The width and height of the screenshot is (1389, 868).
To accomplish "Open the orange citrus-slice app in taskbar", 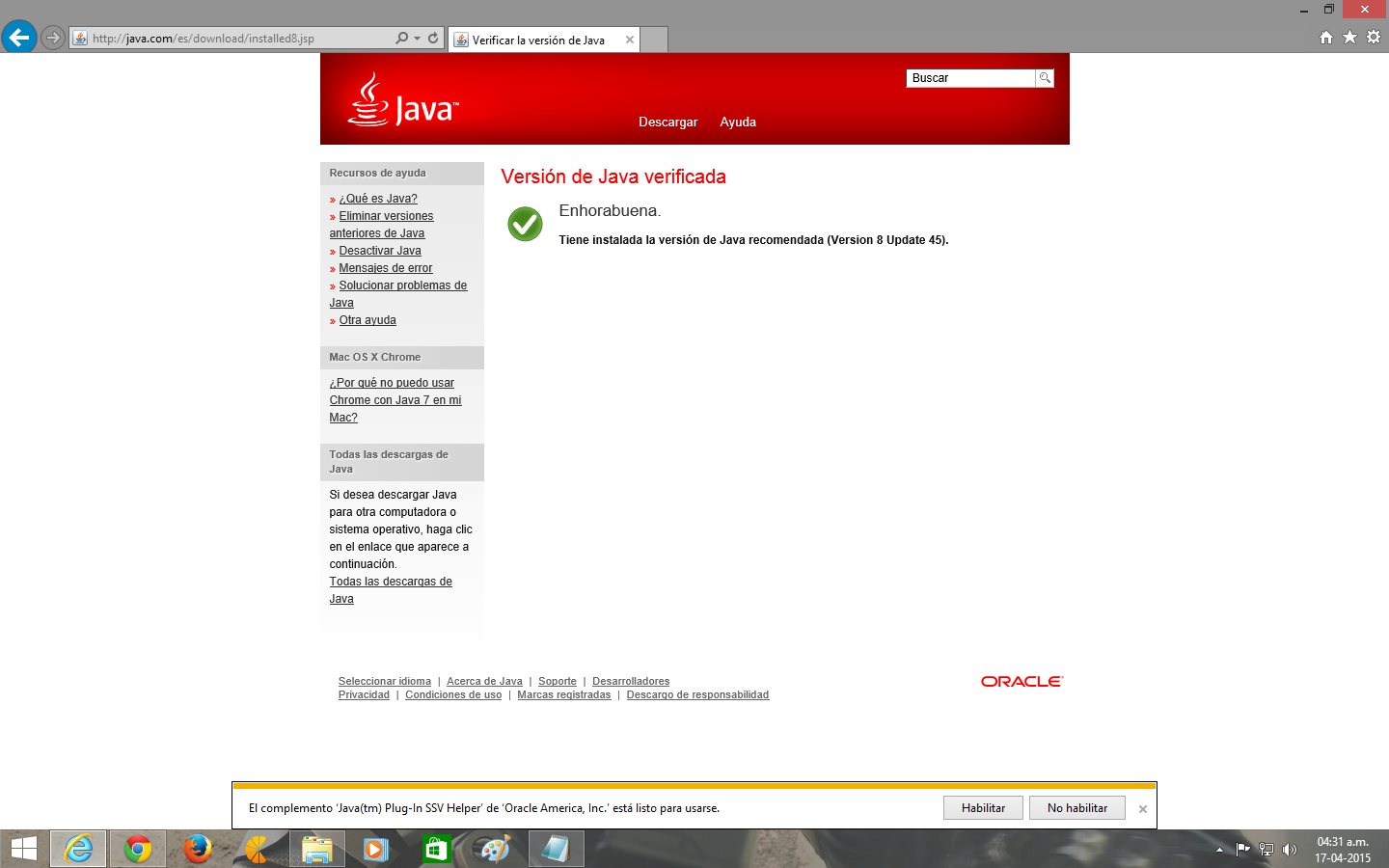I will pos(258,849).
